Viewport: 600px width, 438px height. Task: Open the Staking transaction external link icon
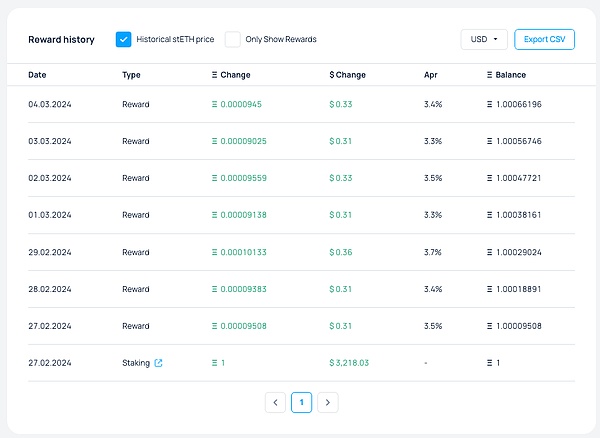[x=159, y=363]
